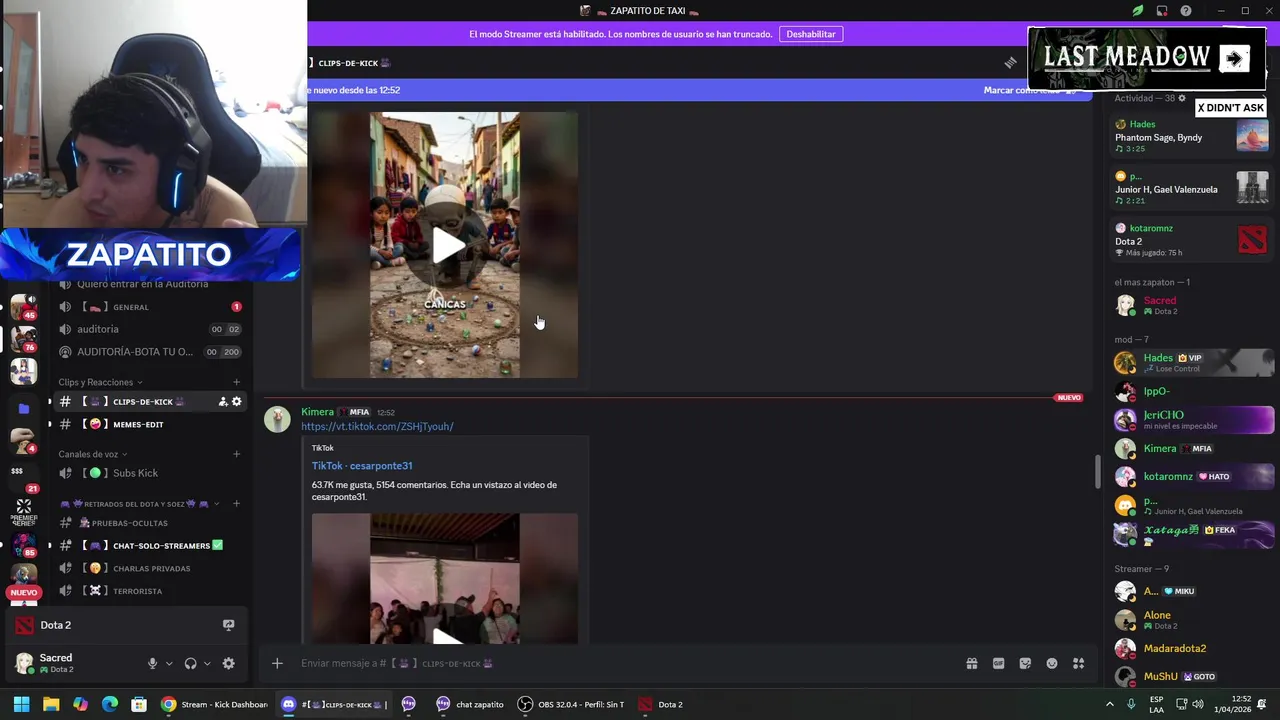Collapse the Clips y Reacciones category
The width and height of the screenshot is (1280, 720).
pos(100,382)
